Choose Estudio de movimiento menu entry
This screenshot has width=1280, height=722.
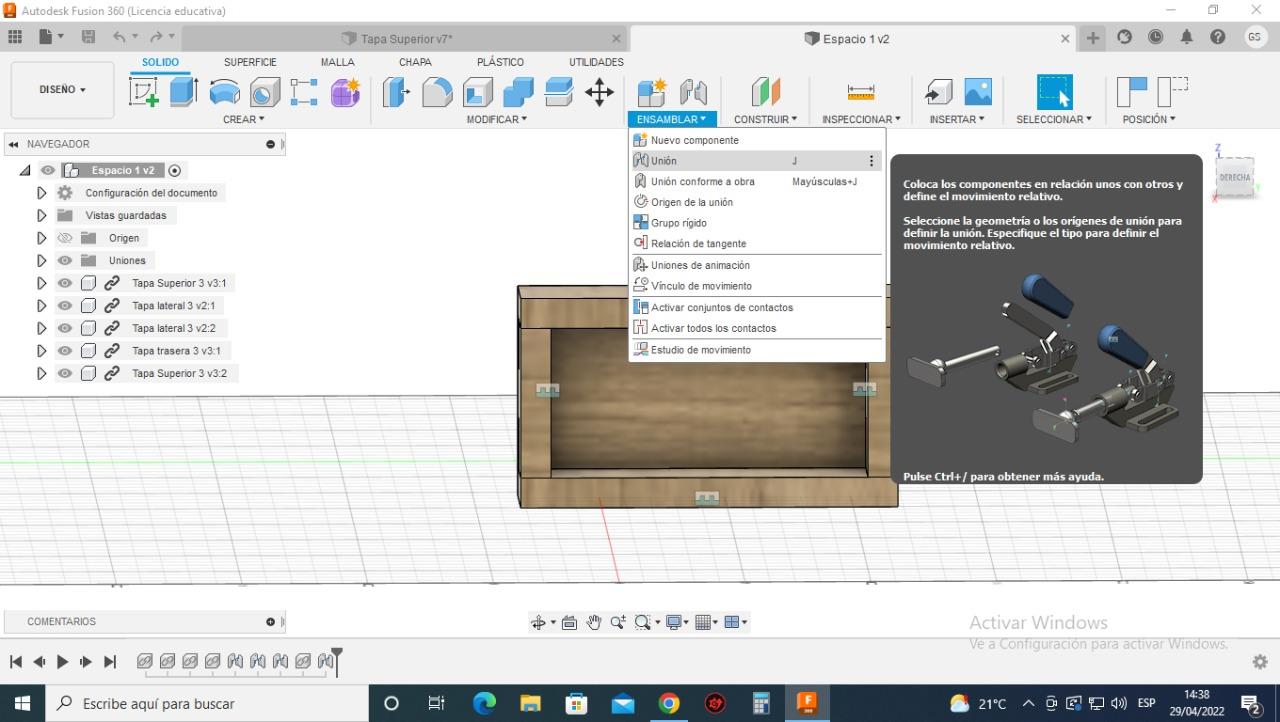click(756, 350)
